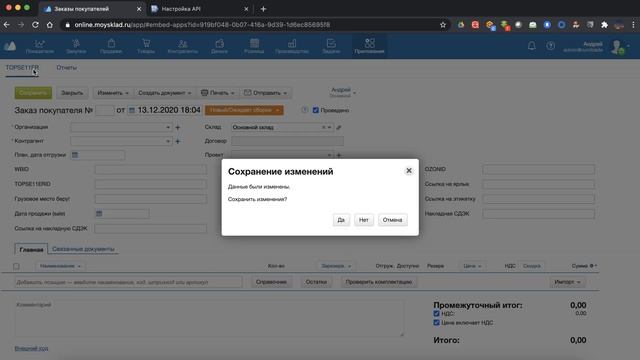The height and width of the screenshot is (360, 640).
Task: Open the order date calendar icon
Action: click(x=132, y=110)
